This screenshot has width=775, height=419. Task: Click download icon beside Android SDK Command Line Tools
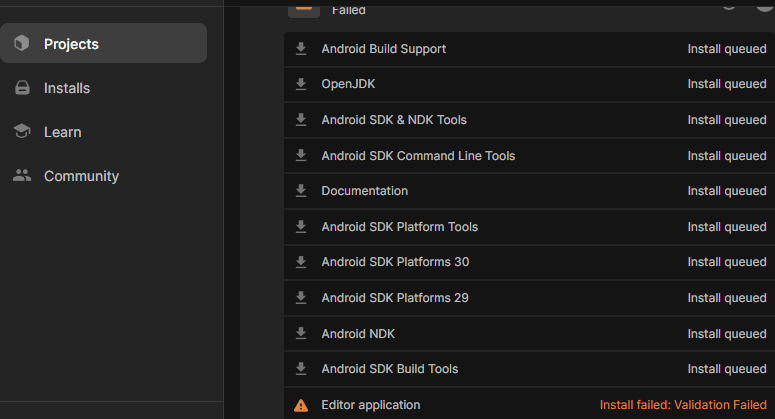(x=301, y=155)
